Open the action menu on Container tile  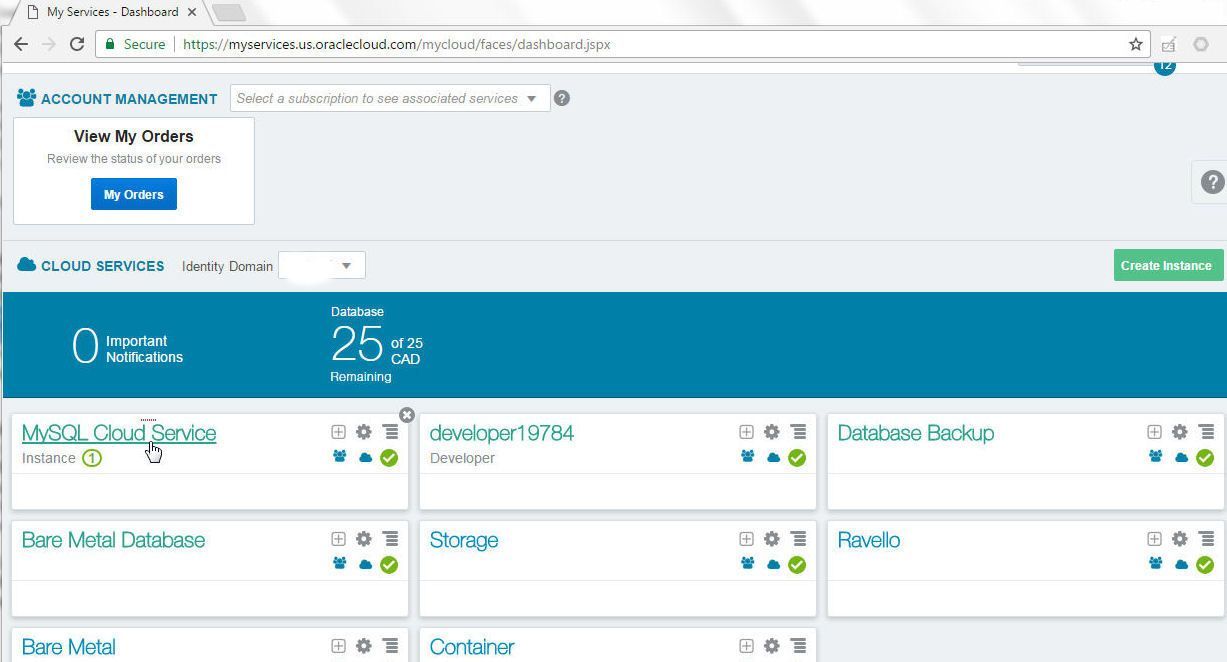[798, 646]
